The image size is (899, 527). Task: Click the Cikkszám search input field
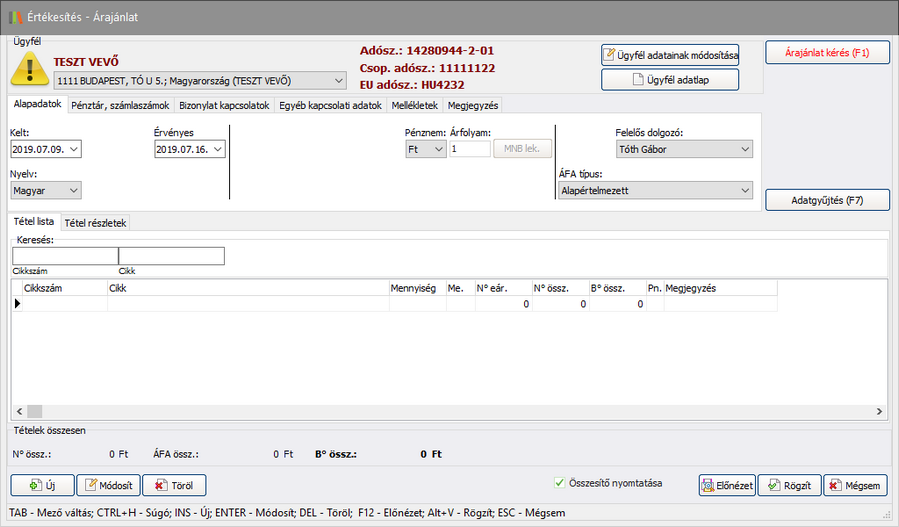64,256
